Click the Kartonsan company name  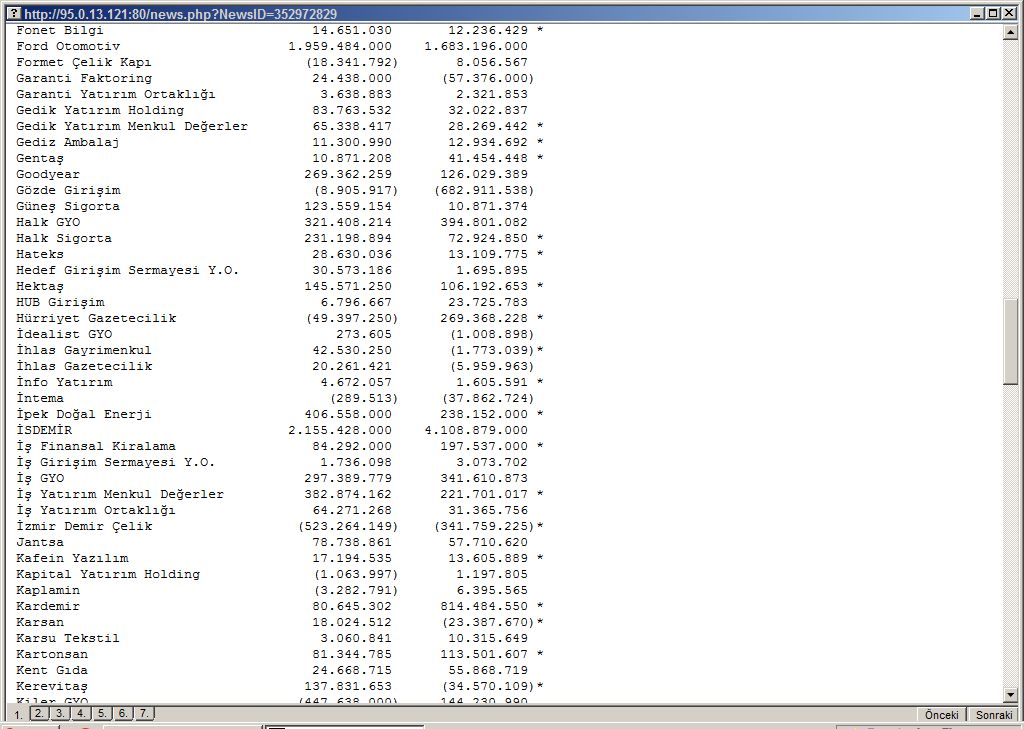tap(52, 655)
